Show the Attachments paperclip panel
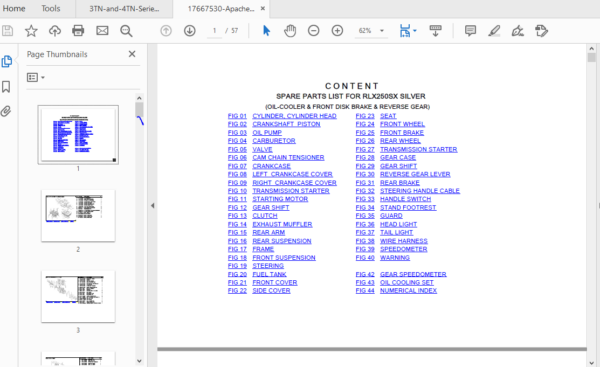 tap(6, 111)
